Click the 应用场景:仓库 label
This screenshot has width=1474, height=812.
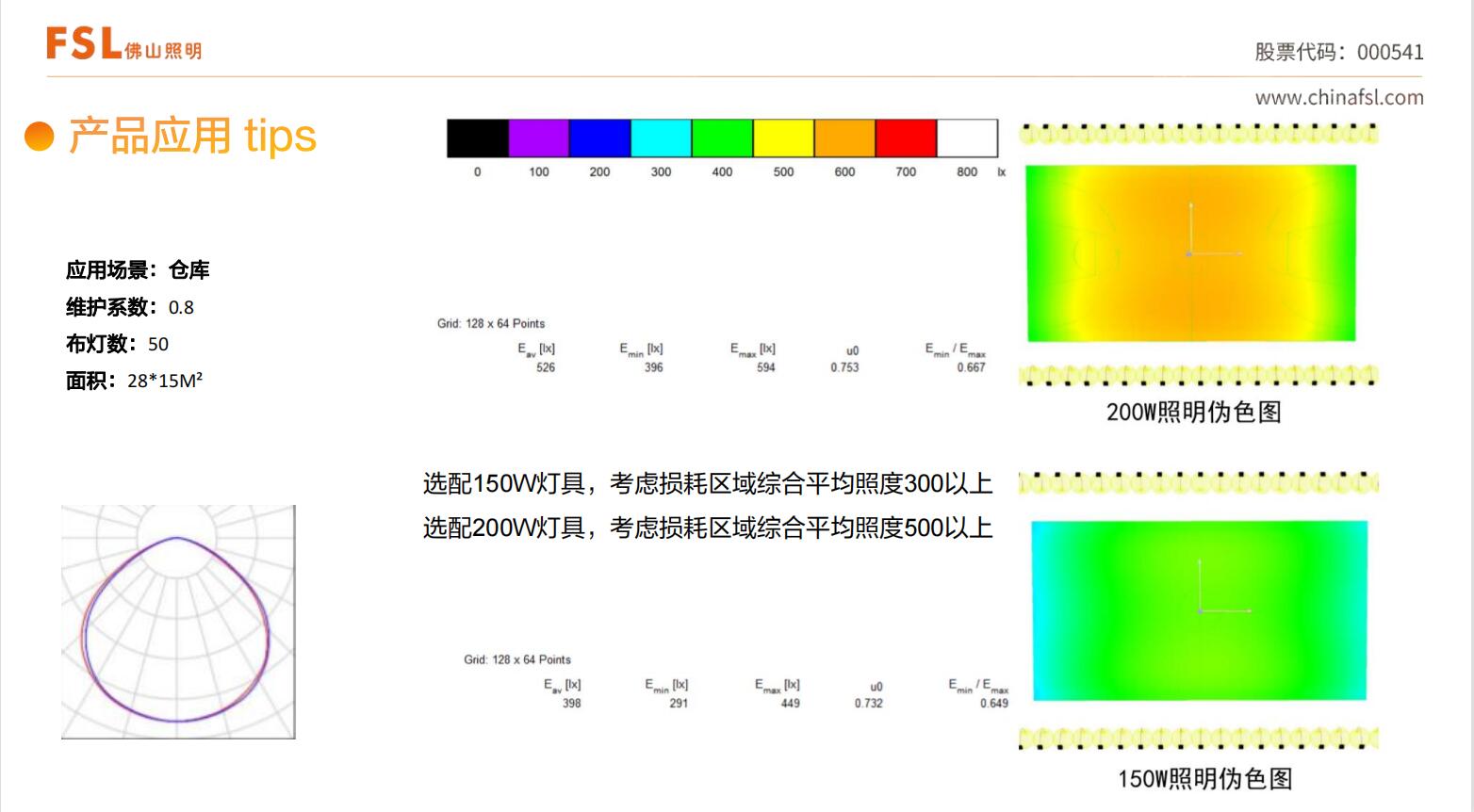pos(138,270)
